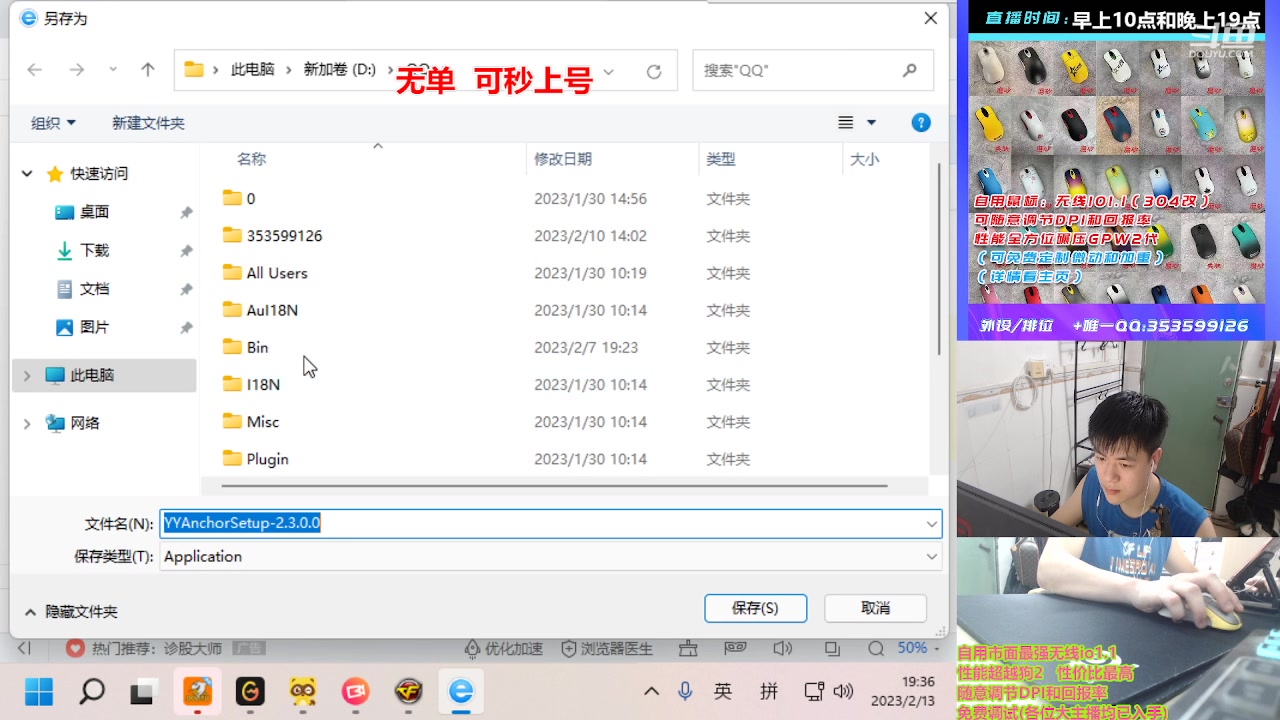Click 隐藏文件夹 to collapse folders
This screenshot has height=720, width=1280.
click(x=71, y=611)
